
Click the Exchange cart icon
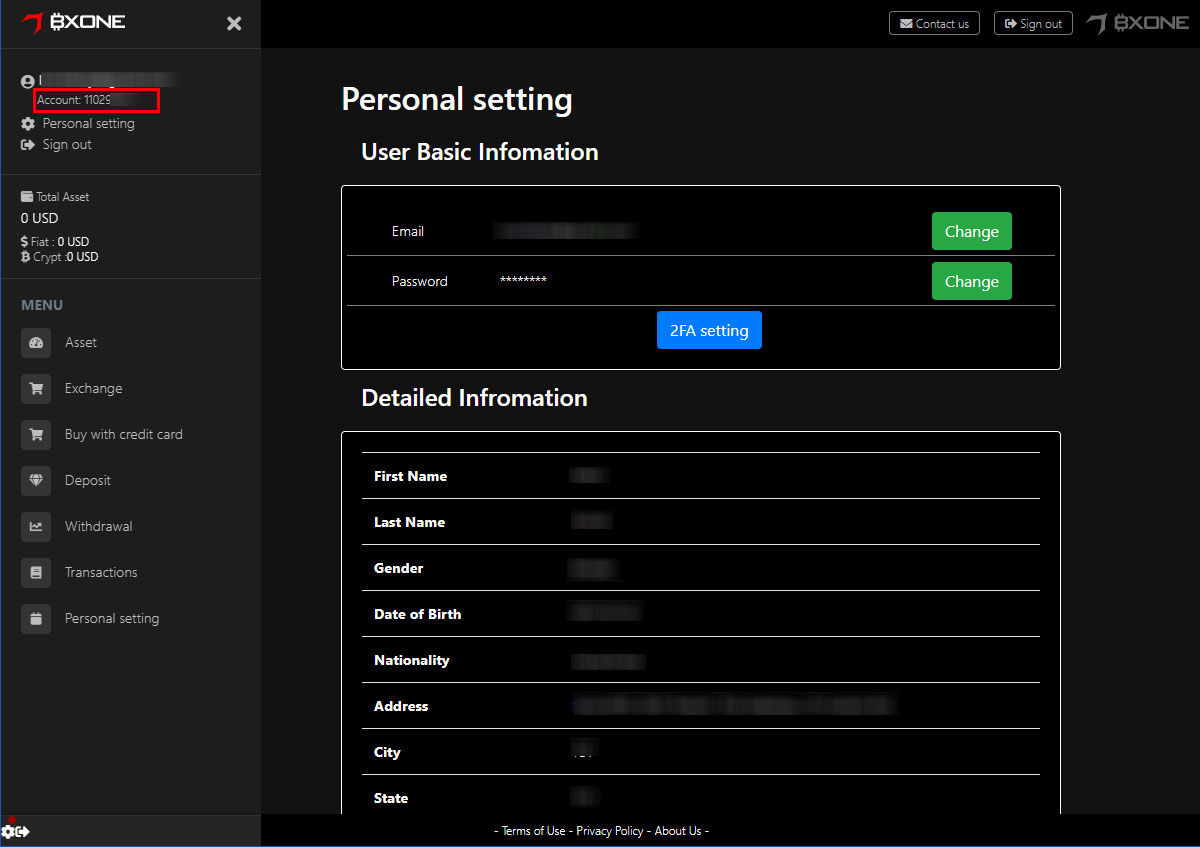36,389
